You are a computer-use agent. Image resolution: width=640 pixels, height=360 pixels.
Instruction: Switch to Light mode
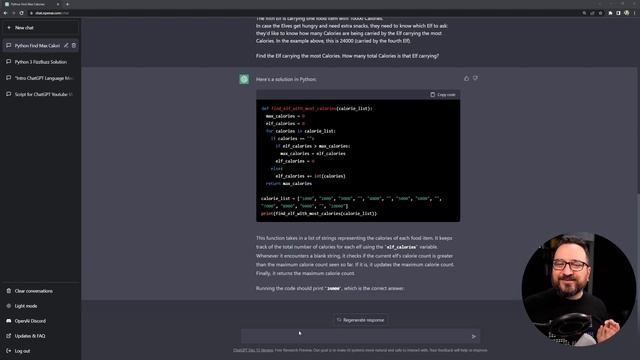click(40, 306)
